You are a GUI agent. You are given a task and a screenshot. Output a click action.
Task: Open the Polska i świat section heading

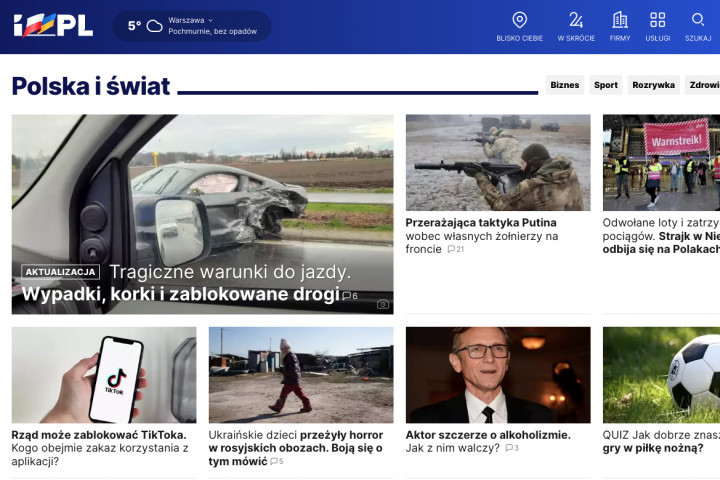91,86
